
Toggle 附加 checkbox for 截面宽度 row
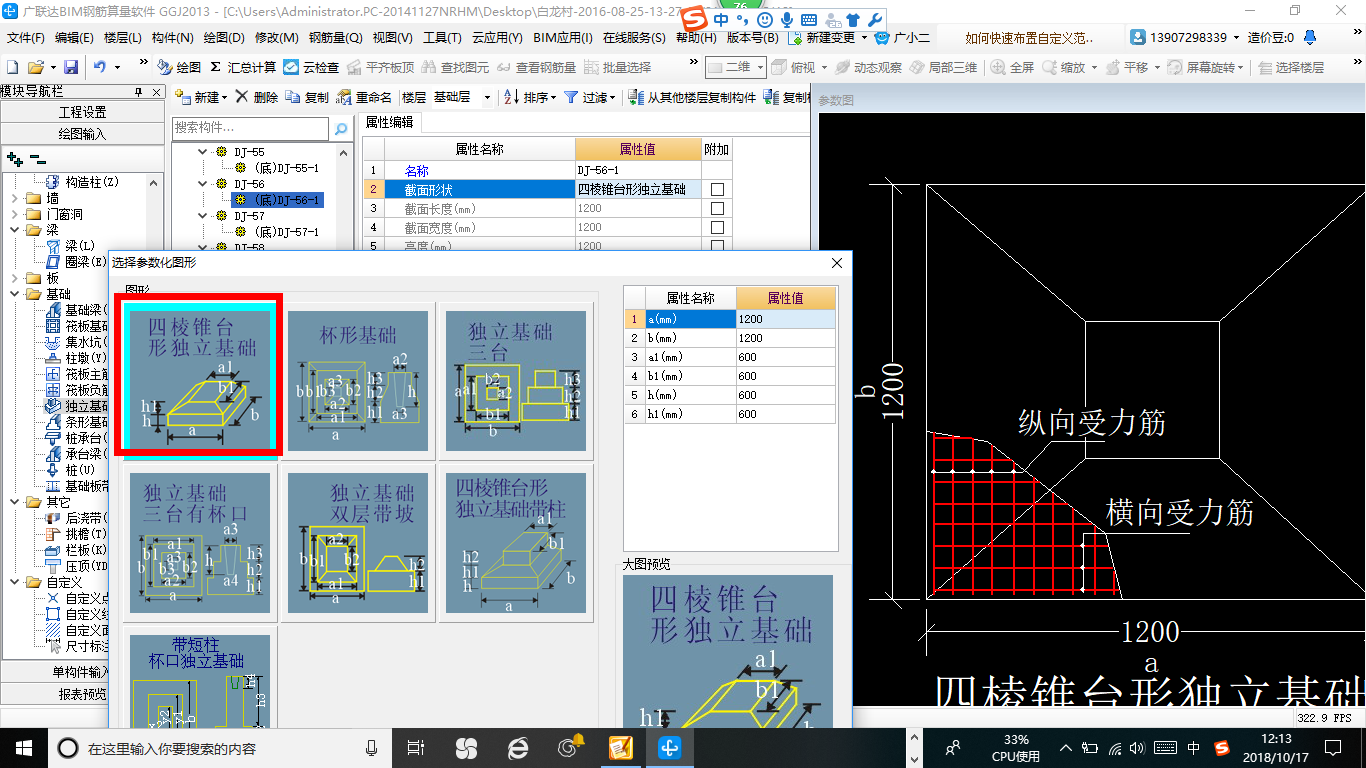click(x=717, y=227)
